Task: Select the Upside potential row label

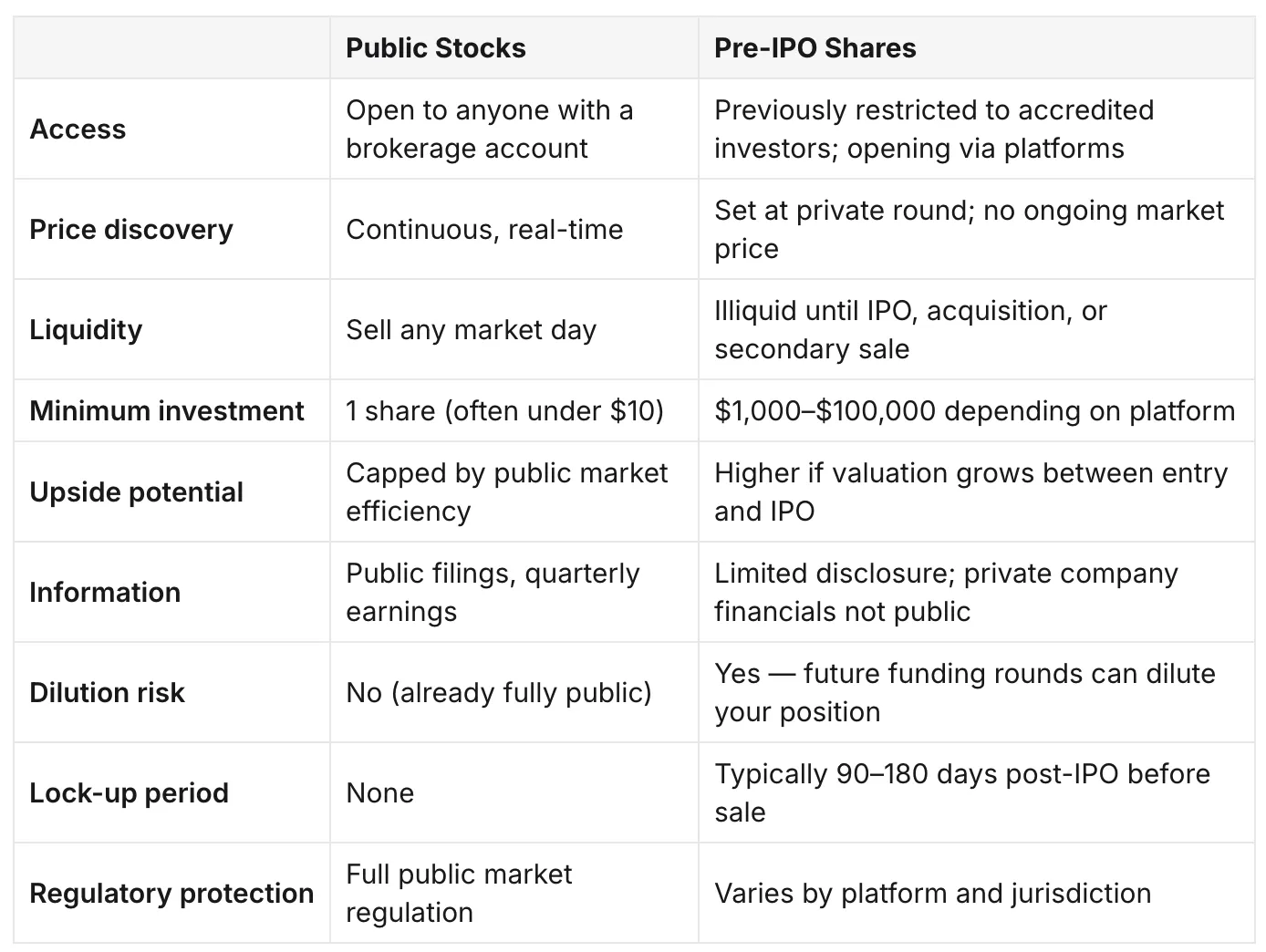Action: (x=136, y=492)
